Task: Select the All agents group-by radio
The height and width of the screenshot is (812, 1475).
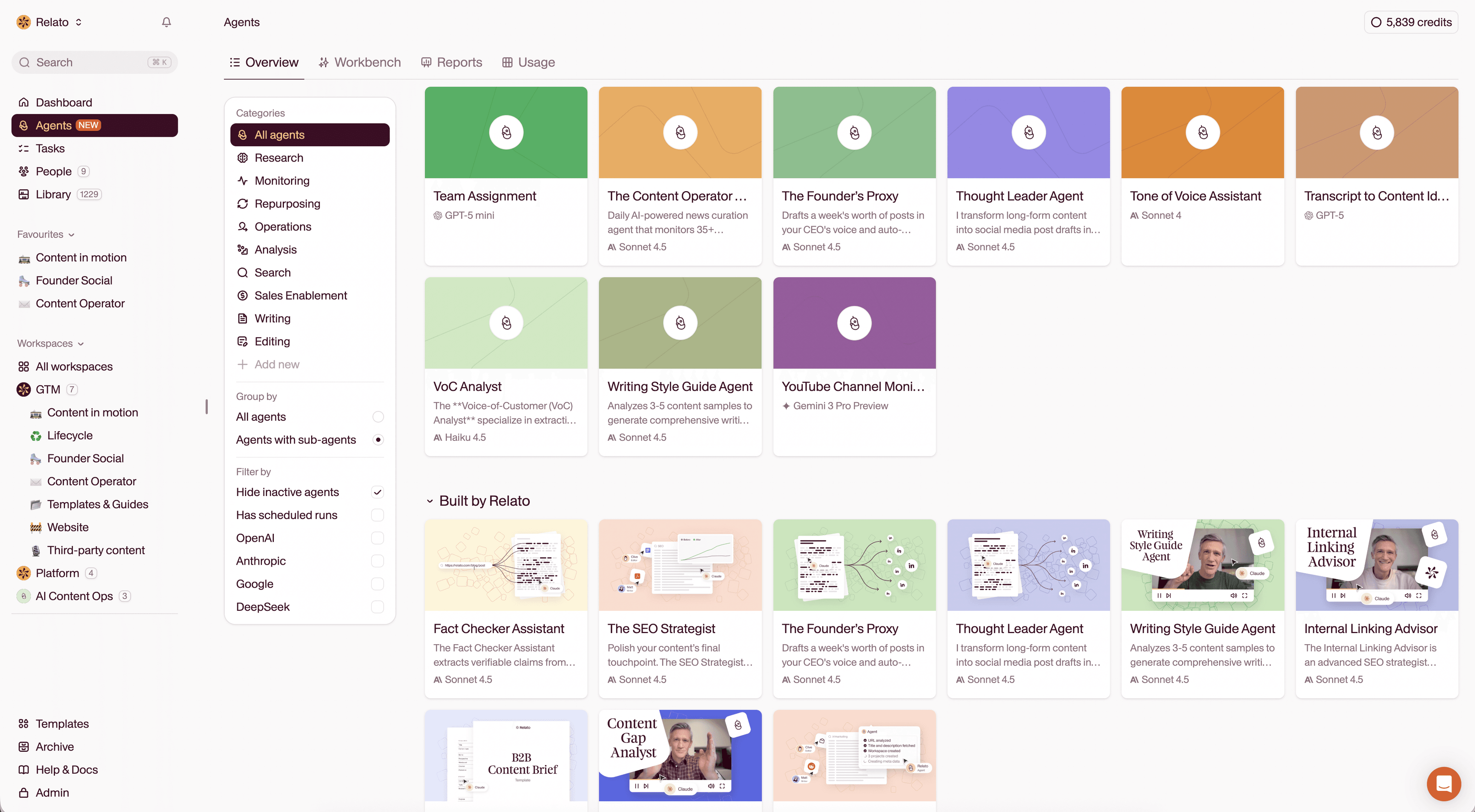Action: point(378,417)
